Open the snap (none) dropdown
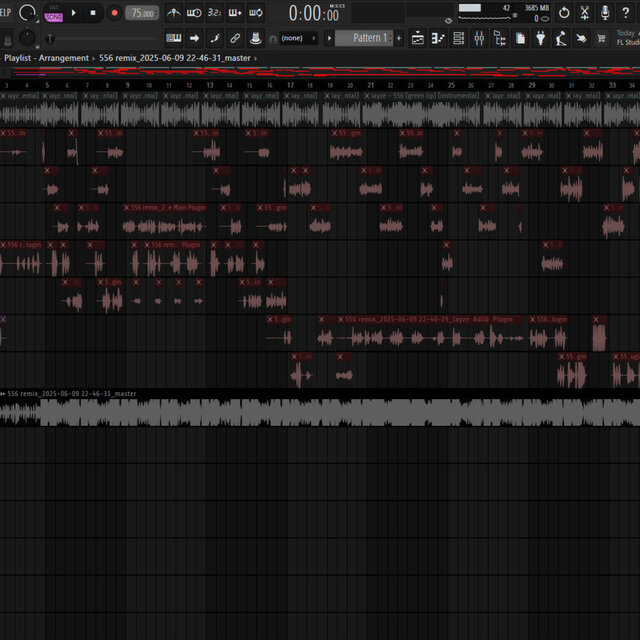The height and width of the screenshot is (640, 640). pyautogui.click(x=299, y=38)
